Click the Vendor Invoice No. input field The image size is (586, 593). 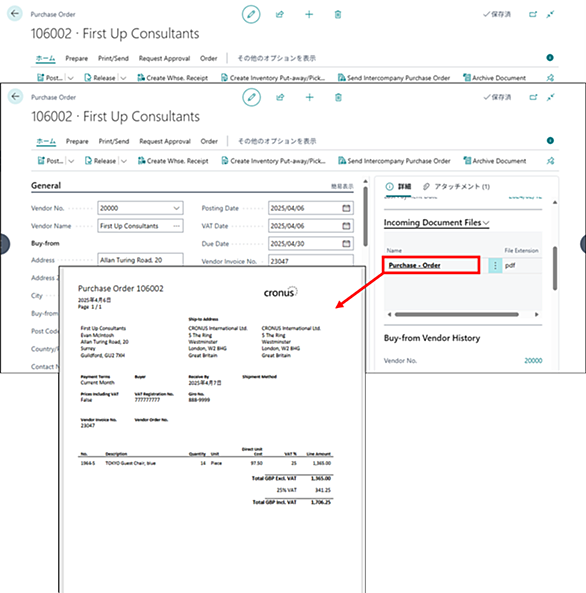point(311,261)
